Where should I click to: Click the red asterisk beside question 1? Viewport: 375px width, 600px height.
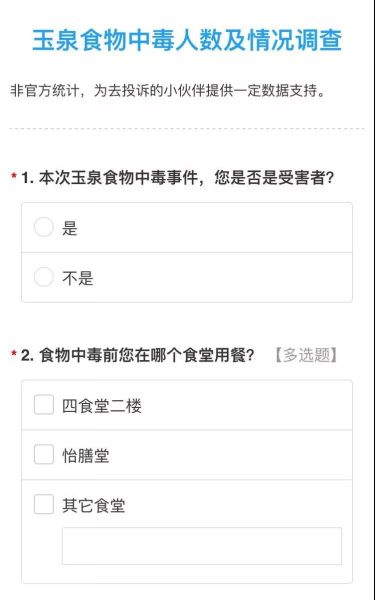coord(14,177)
